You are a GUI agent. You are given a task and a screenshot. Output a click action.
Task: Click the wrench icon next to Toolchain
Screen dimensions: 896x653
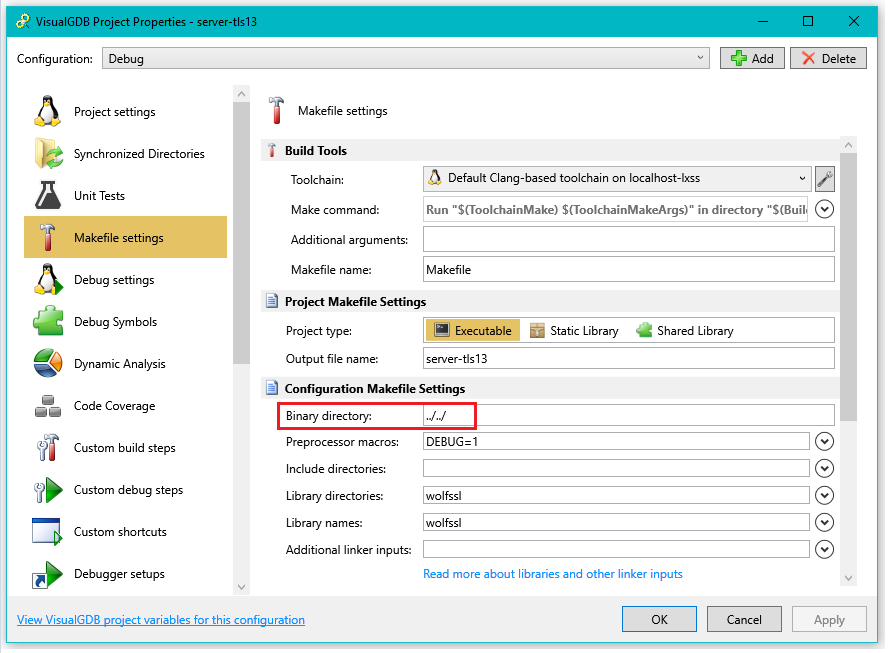pos(824,179)
